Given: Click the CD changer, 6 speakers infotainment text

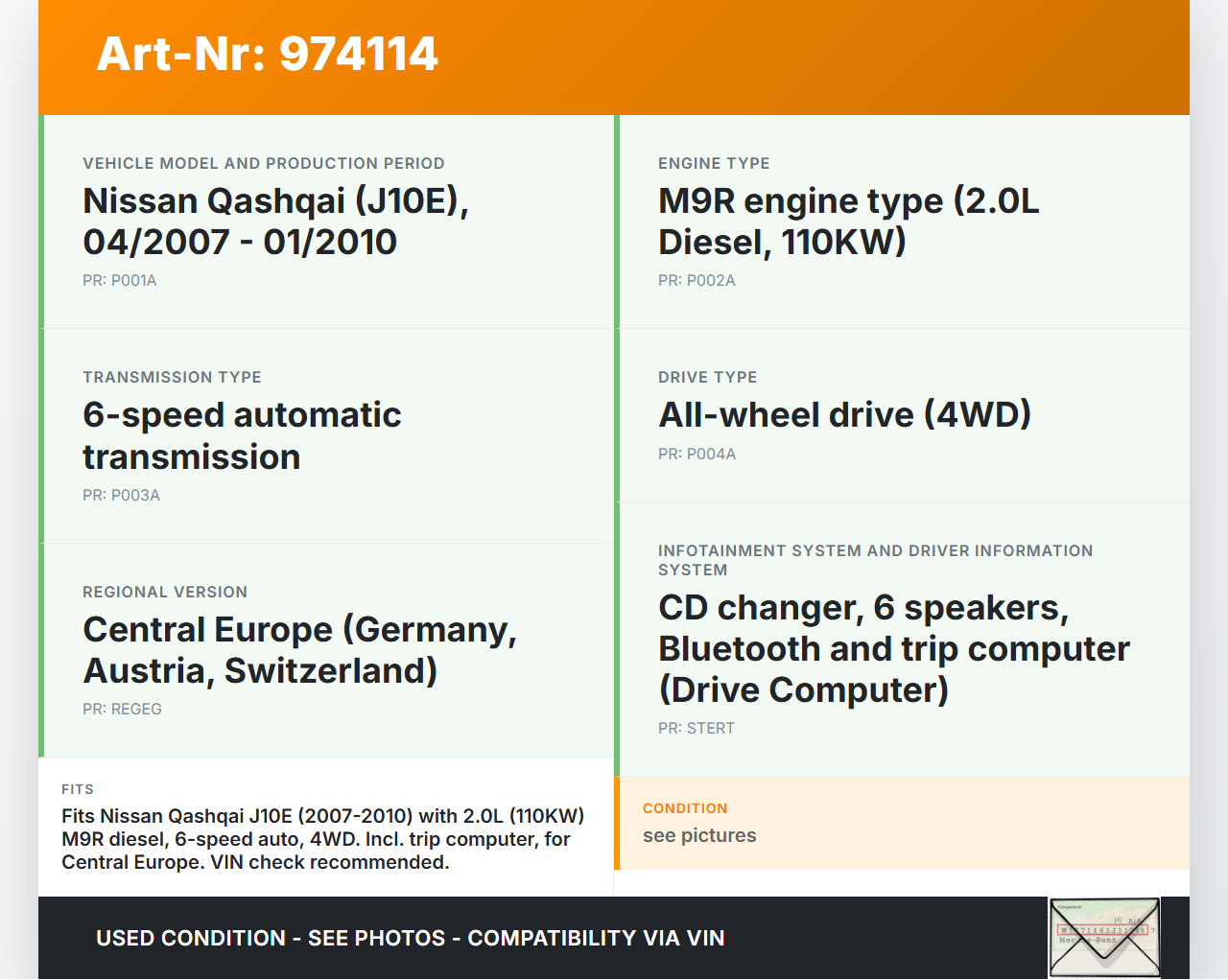Looking at the screenshot, I should (x=893, y=648).
